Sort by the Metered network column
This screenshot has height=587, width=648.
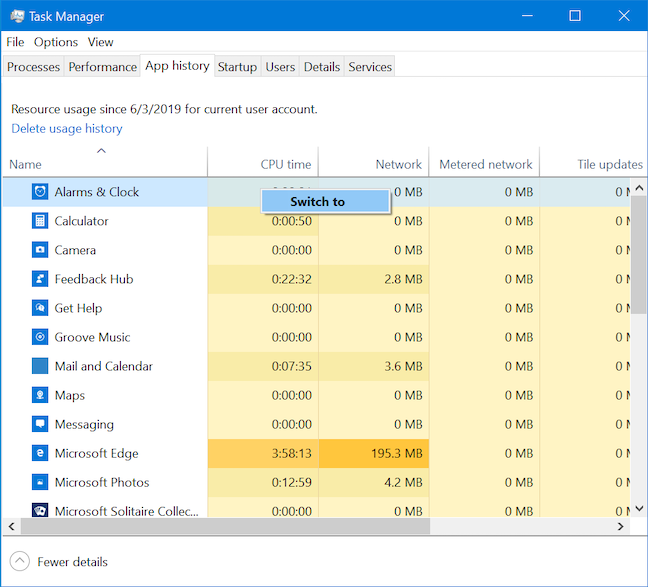(484, 164)
